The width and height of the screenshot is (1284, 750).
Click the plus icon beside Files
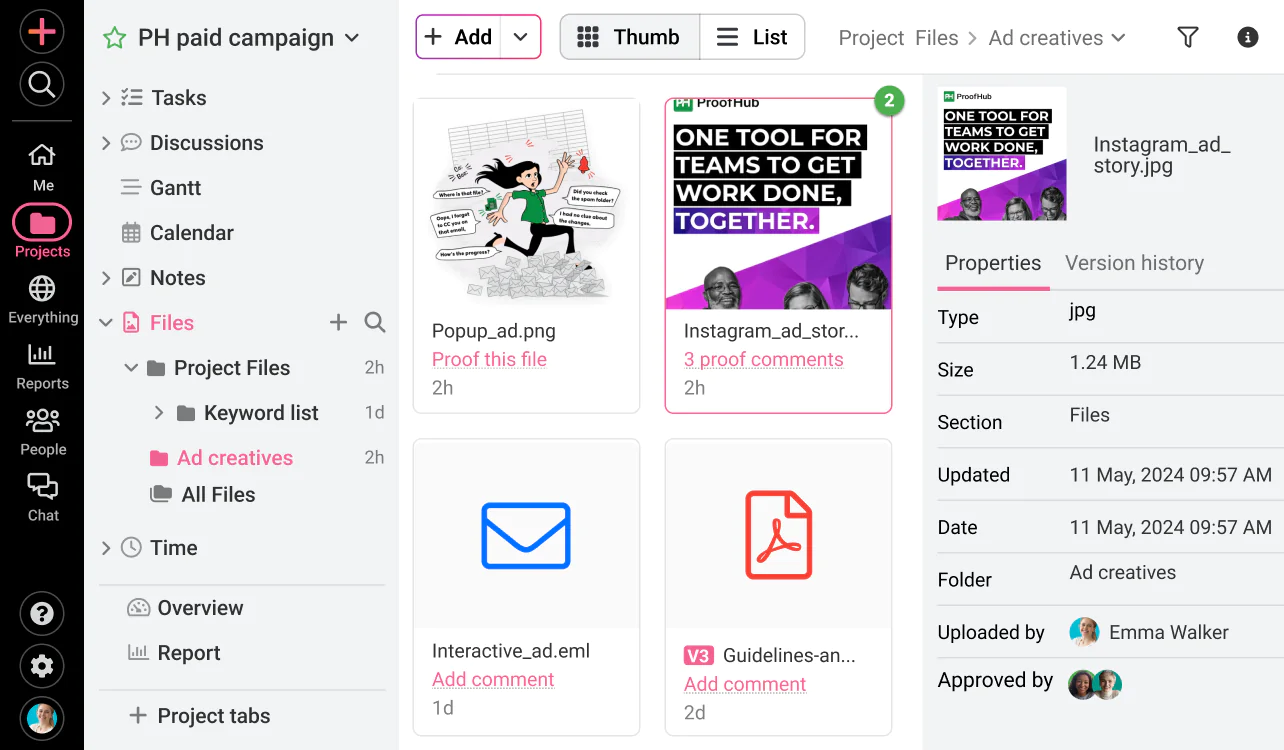[339, 322]
